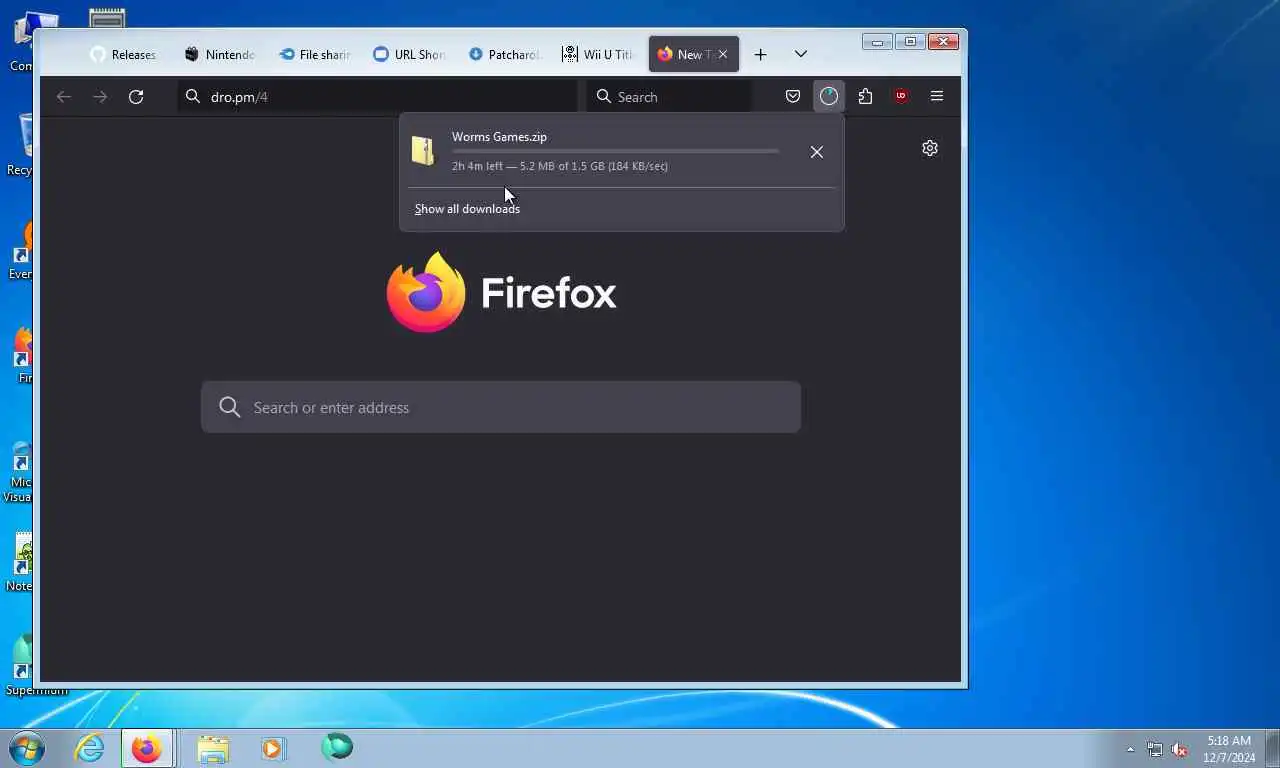
Task: Open new tab page settings gear
Action: [930, 148]
